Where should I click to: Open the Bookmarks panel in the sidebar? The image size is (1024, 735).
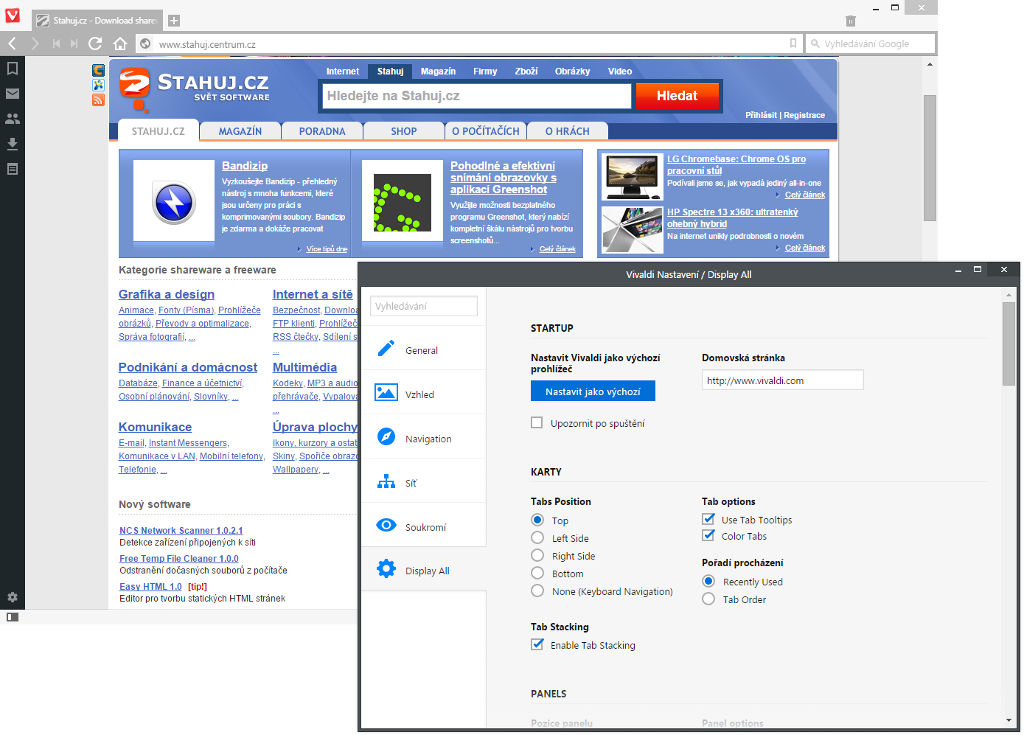click(x=12, y=69)
